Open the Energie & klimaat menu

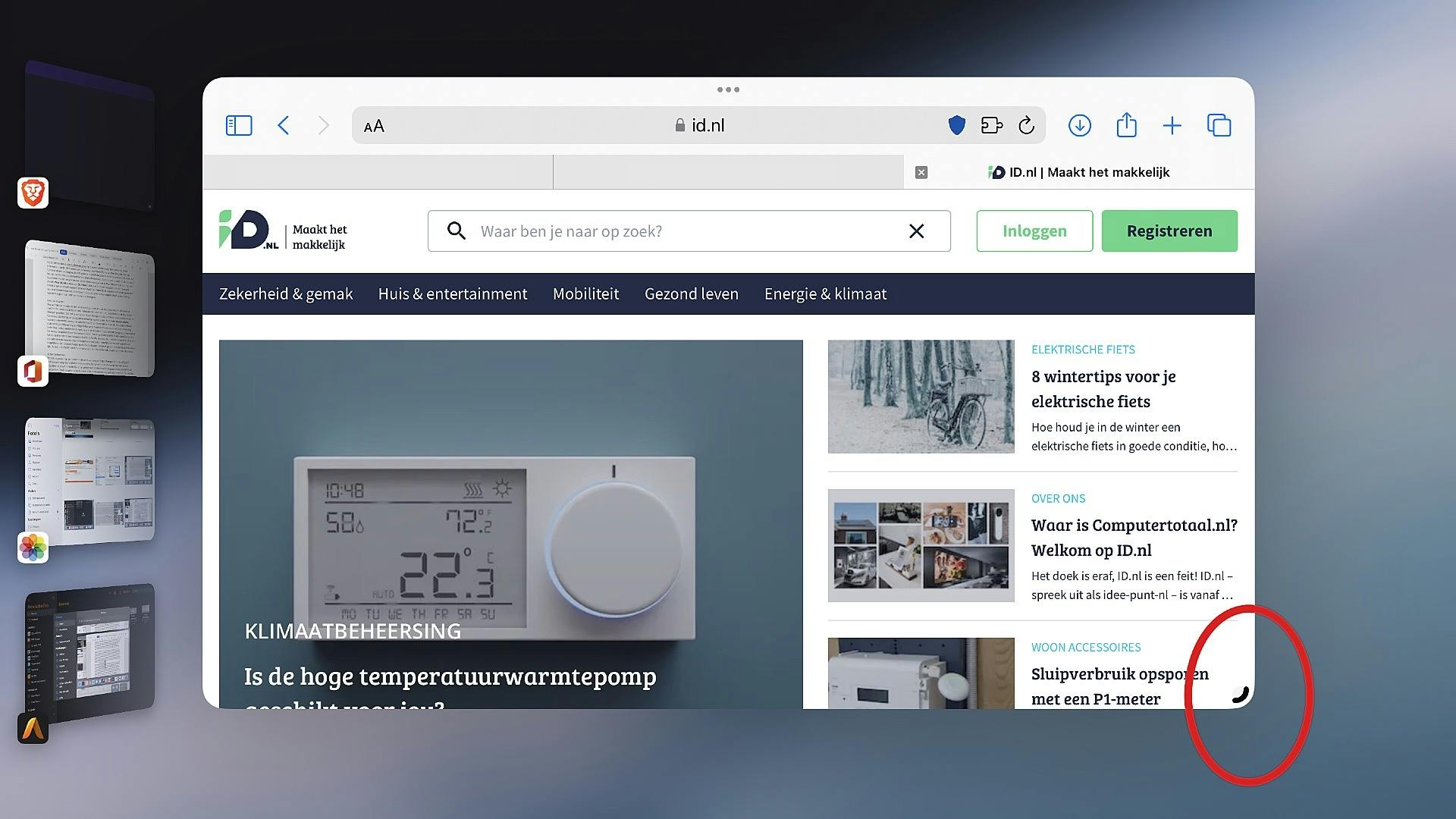825,293
